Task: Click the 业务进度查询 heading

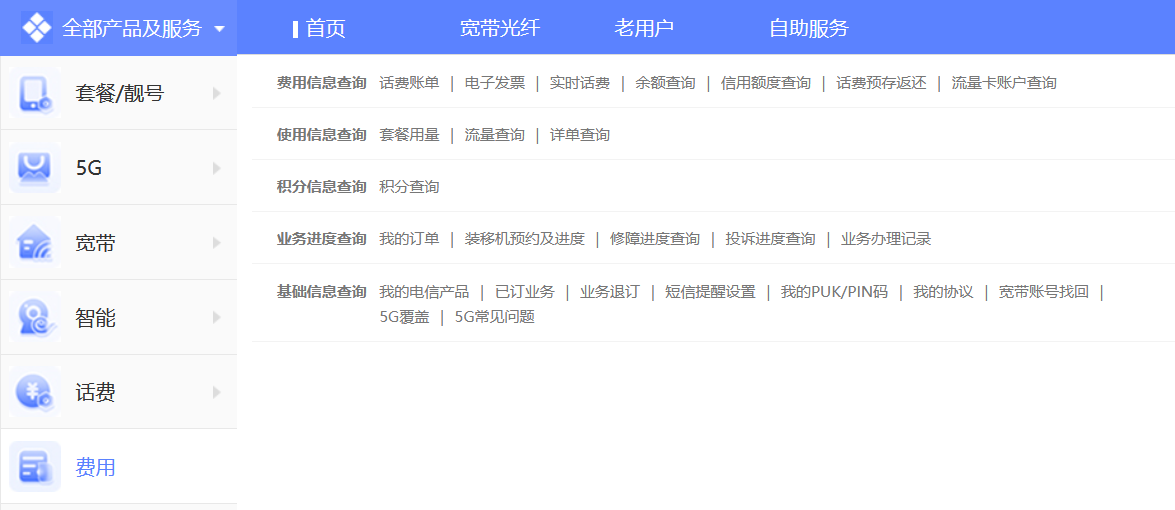Action: (x=321, y=239)
